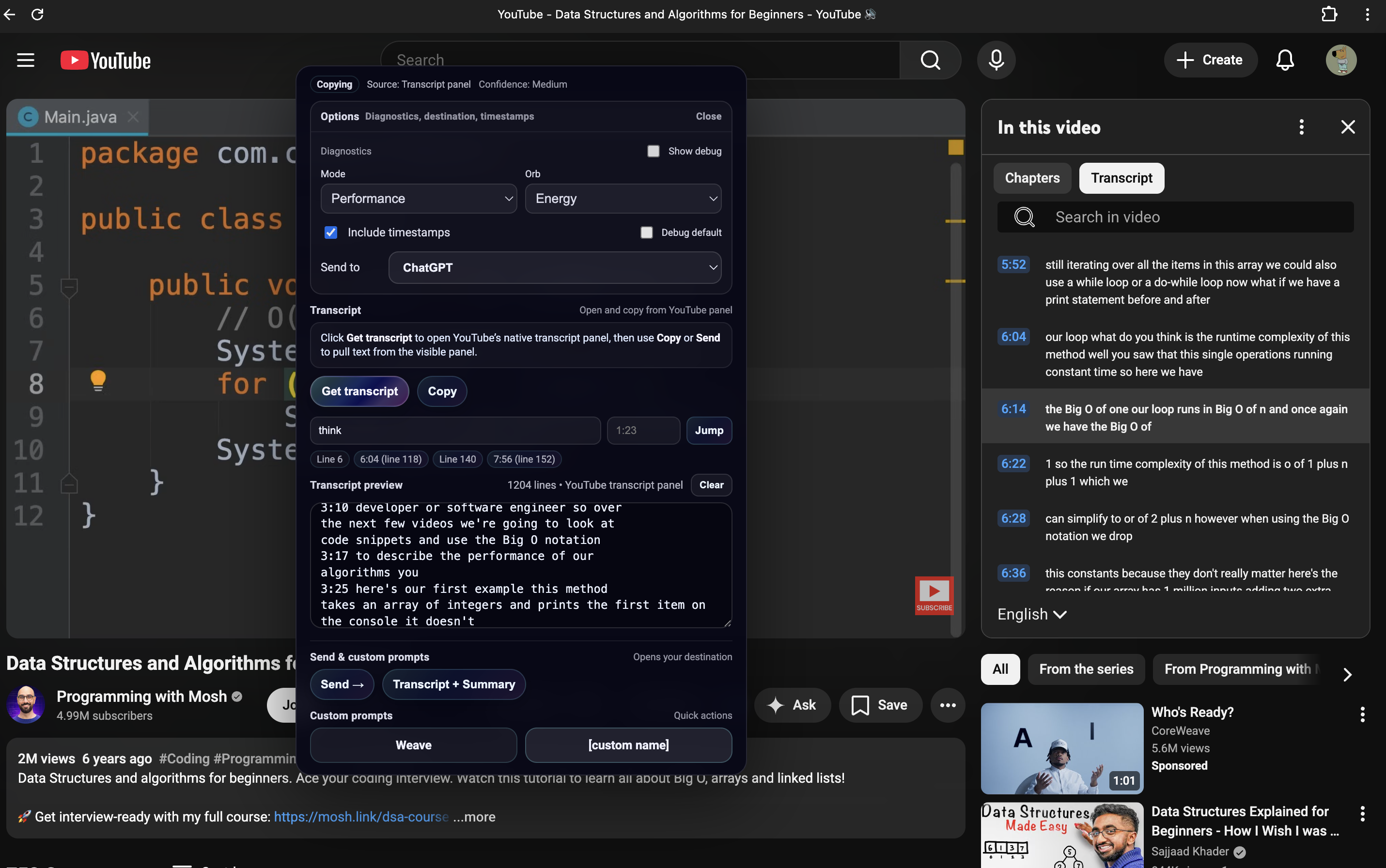Image resolution: width=1386 pixels, height=868 pixels.
Task: Toggle the Debug default checkbox
Action: (647, 232)
